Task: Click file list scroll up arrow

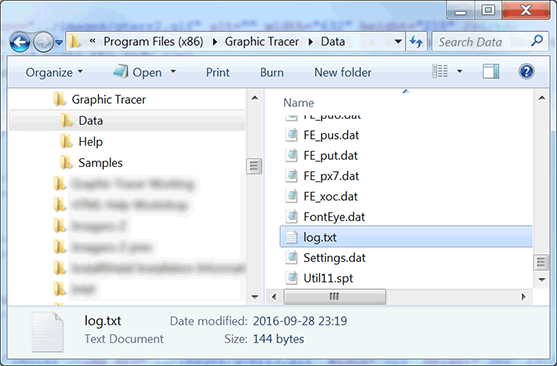Action: (541, 98)
